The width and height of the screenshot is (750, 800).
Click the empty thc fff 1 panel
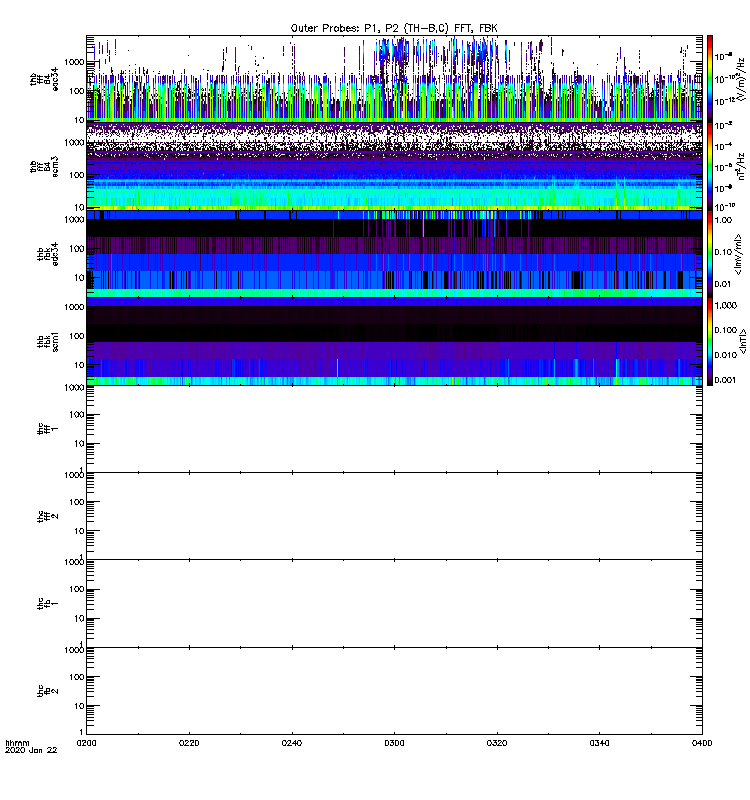[394, 428]
